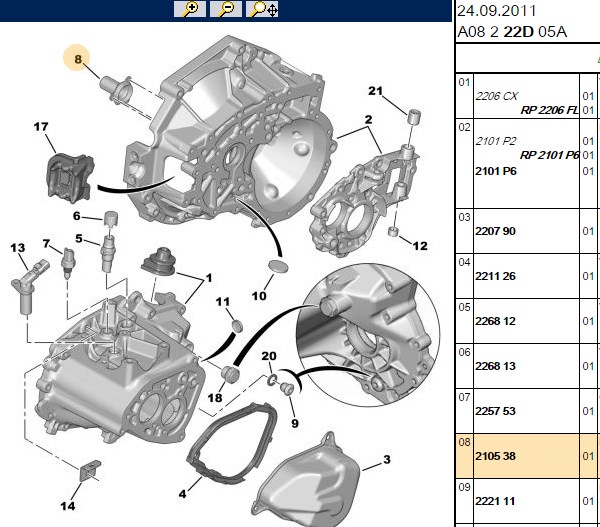Viewport: 600px width, 527px height.
Task: Click callout number 20 in diagram
Action: click(269, 356)
